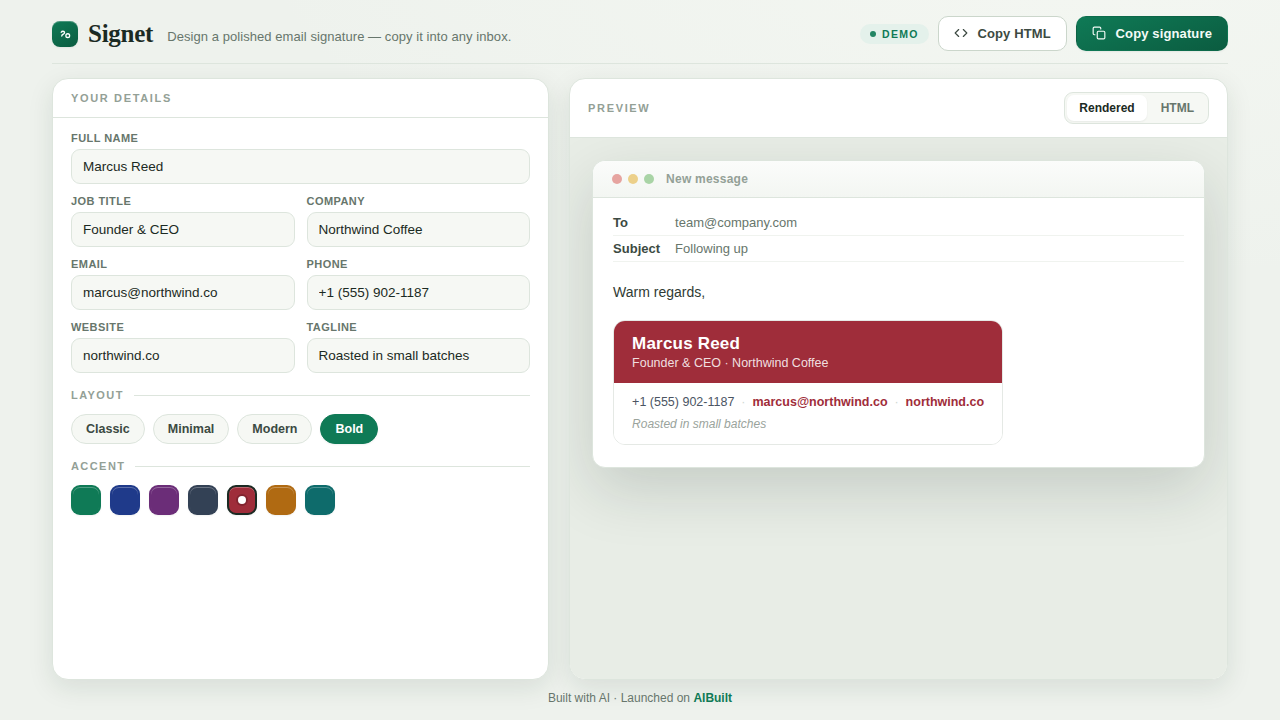Click the green window dot in New message

click(x=649, y=179)
